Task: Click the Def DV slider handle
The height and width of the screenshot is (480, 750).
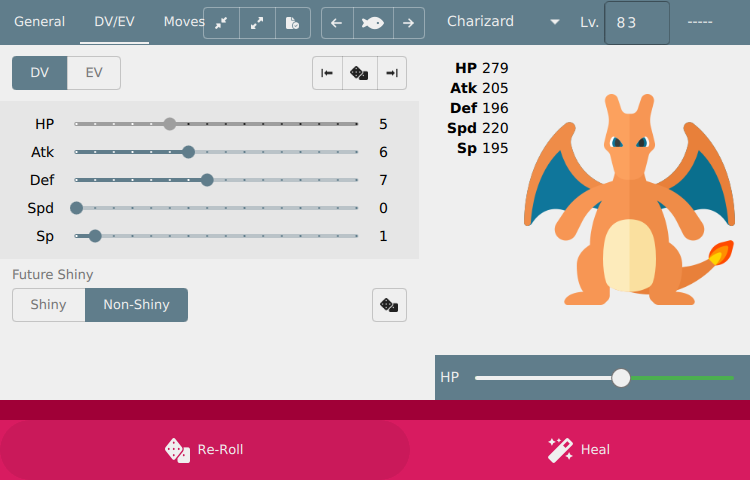Action: point(207,180)
